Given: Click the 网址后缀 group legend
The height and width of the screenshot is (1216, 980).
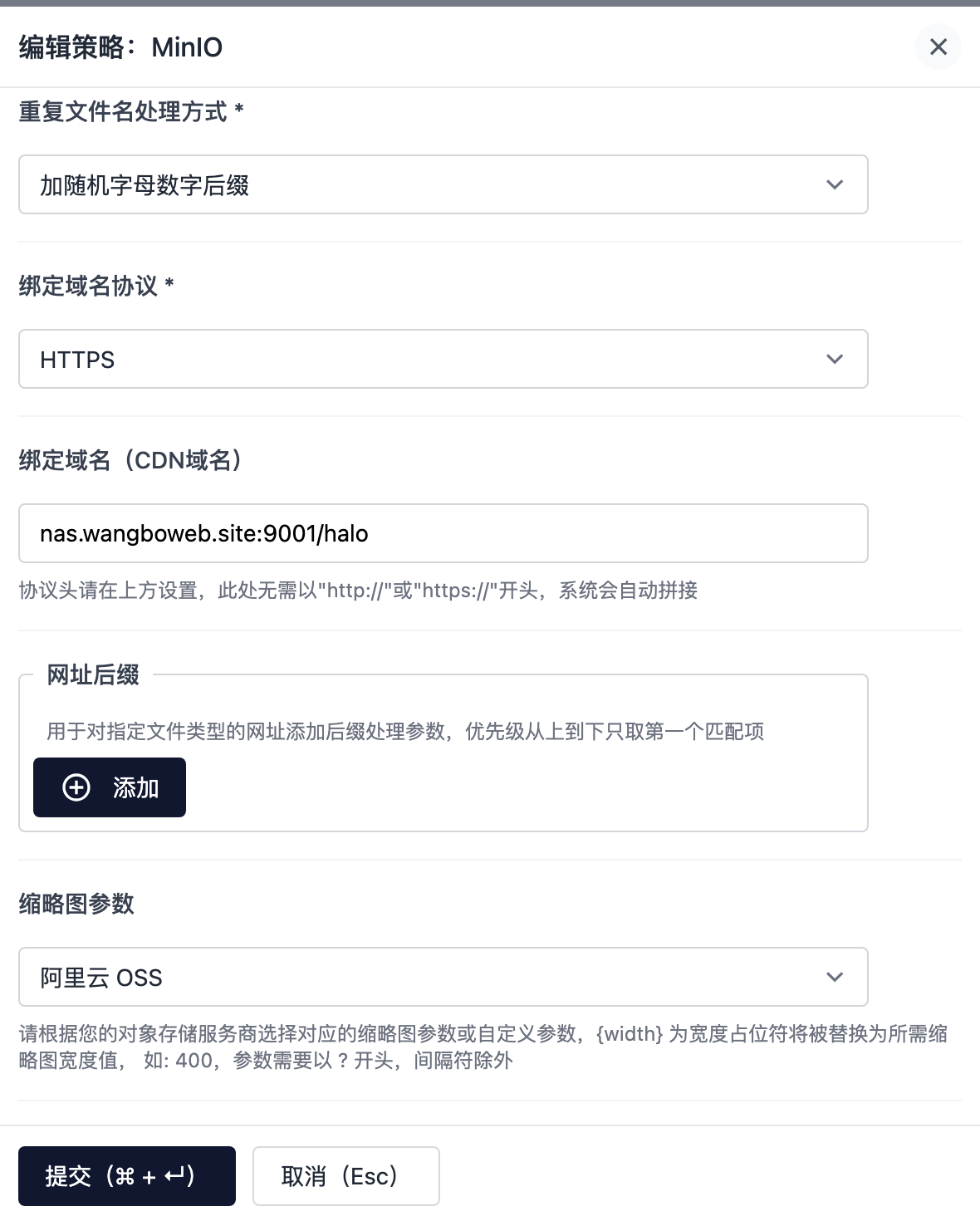Looking at the screenshot, I should 93,674.
